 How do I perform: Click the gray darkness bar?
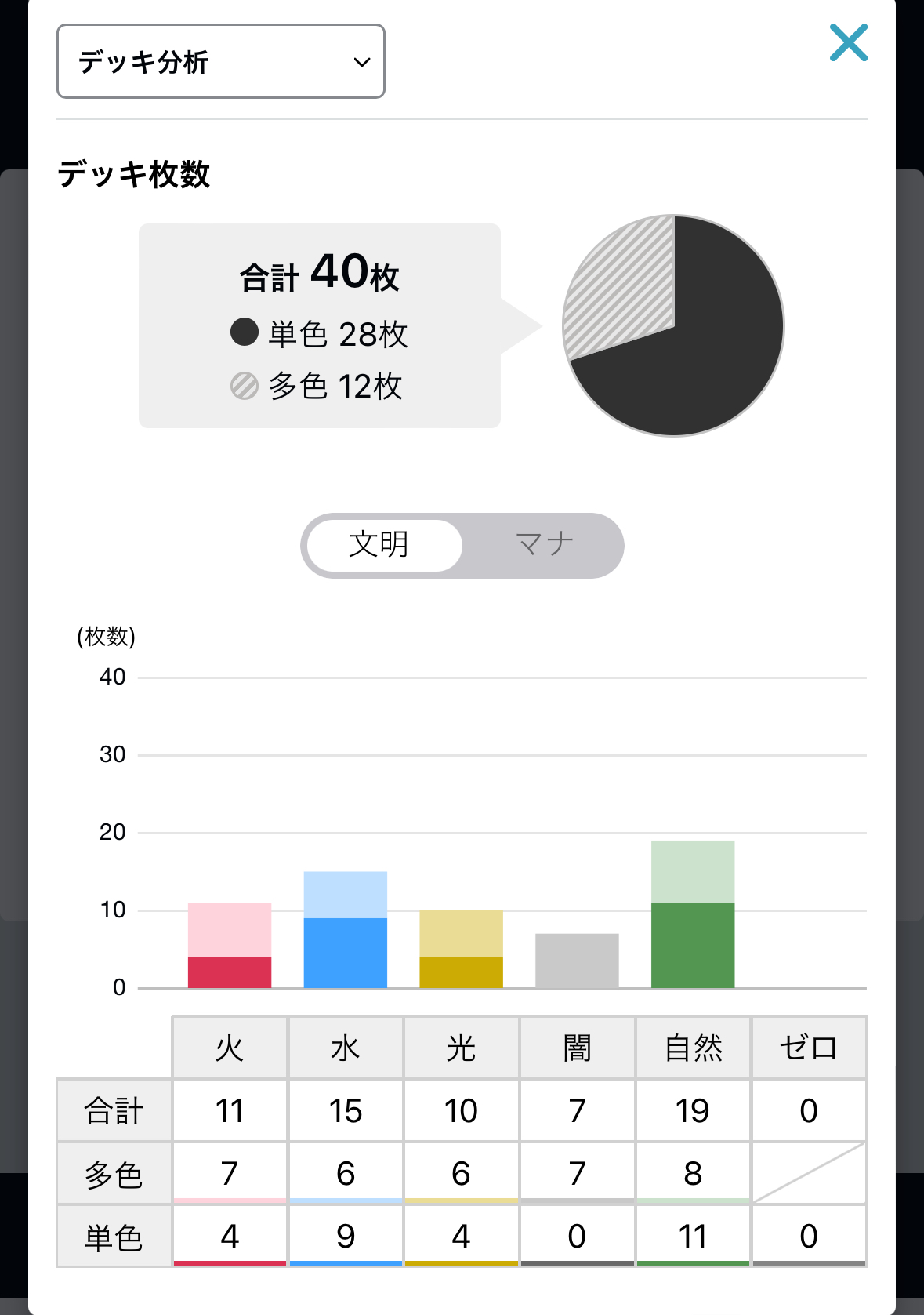tap(577, 961)
